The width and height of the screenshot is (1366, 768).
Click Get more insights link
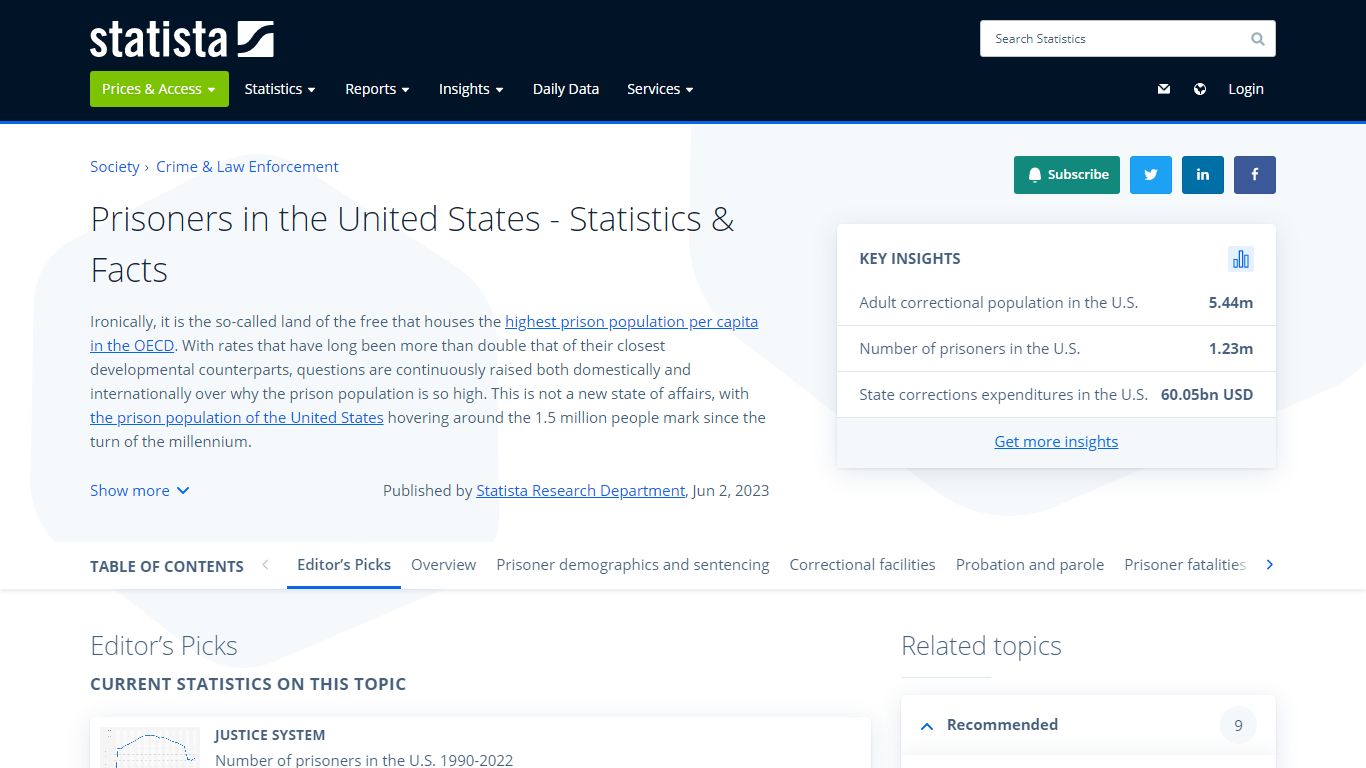pyautogui.click(x=1056, y=442)
